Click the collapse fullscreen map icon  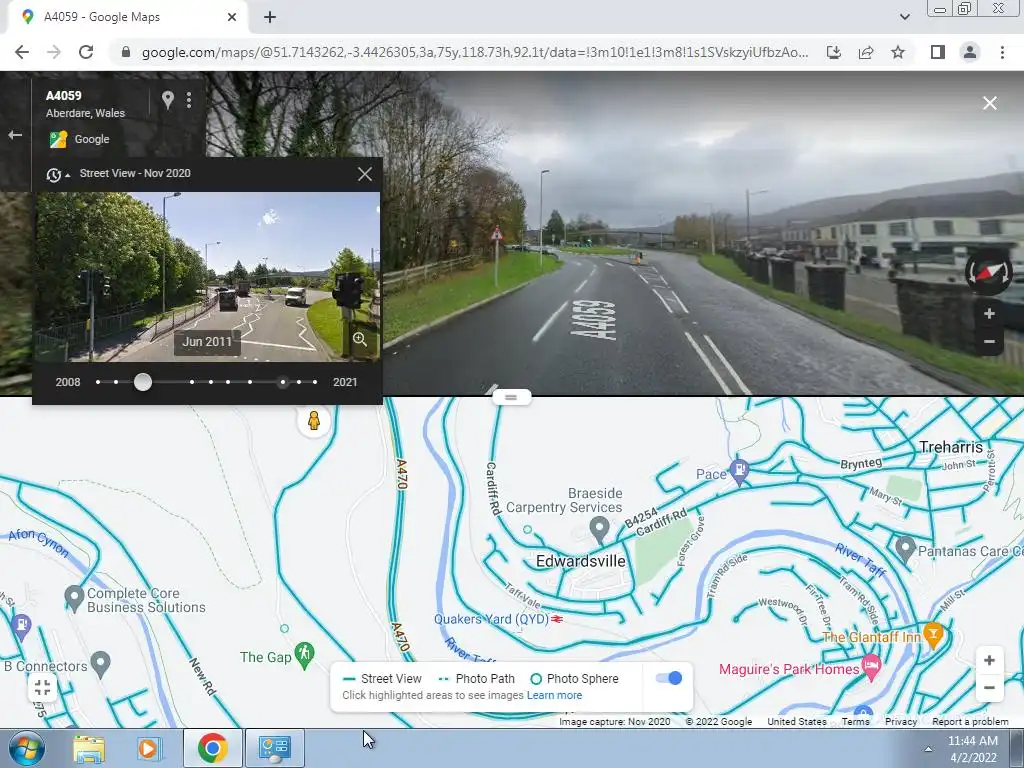click(x=42, y=687)
